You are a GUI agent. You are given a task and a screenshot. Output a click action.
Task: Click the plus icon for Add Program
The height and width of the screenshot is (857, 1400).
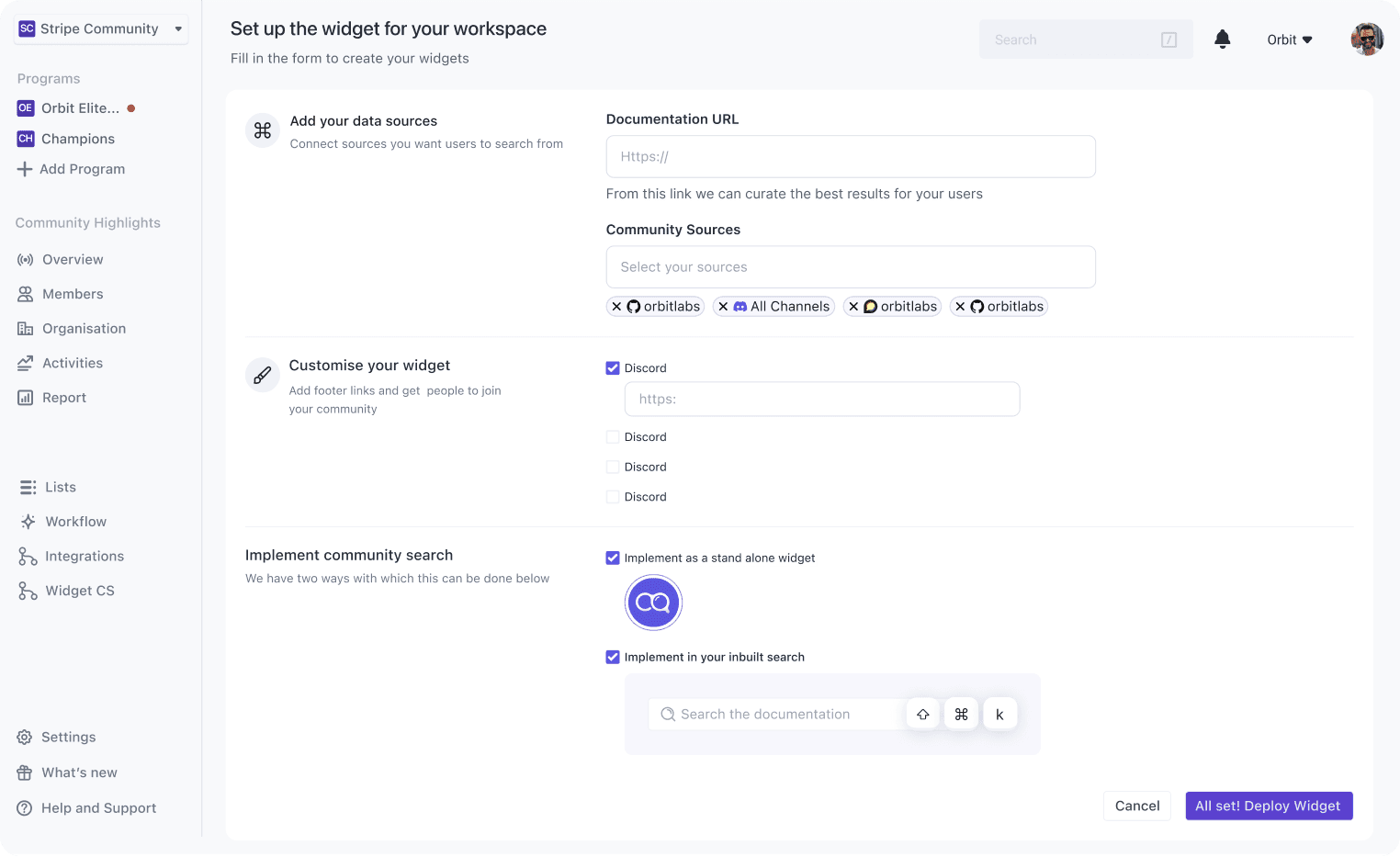pos(25,169)
